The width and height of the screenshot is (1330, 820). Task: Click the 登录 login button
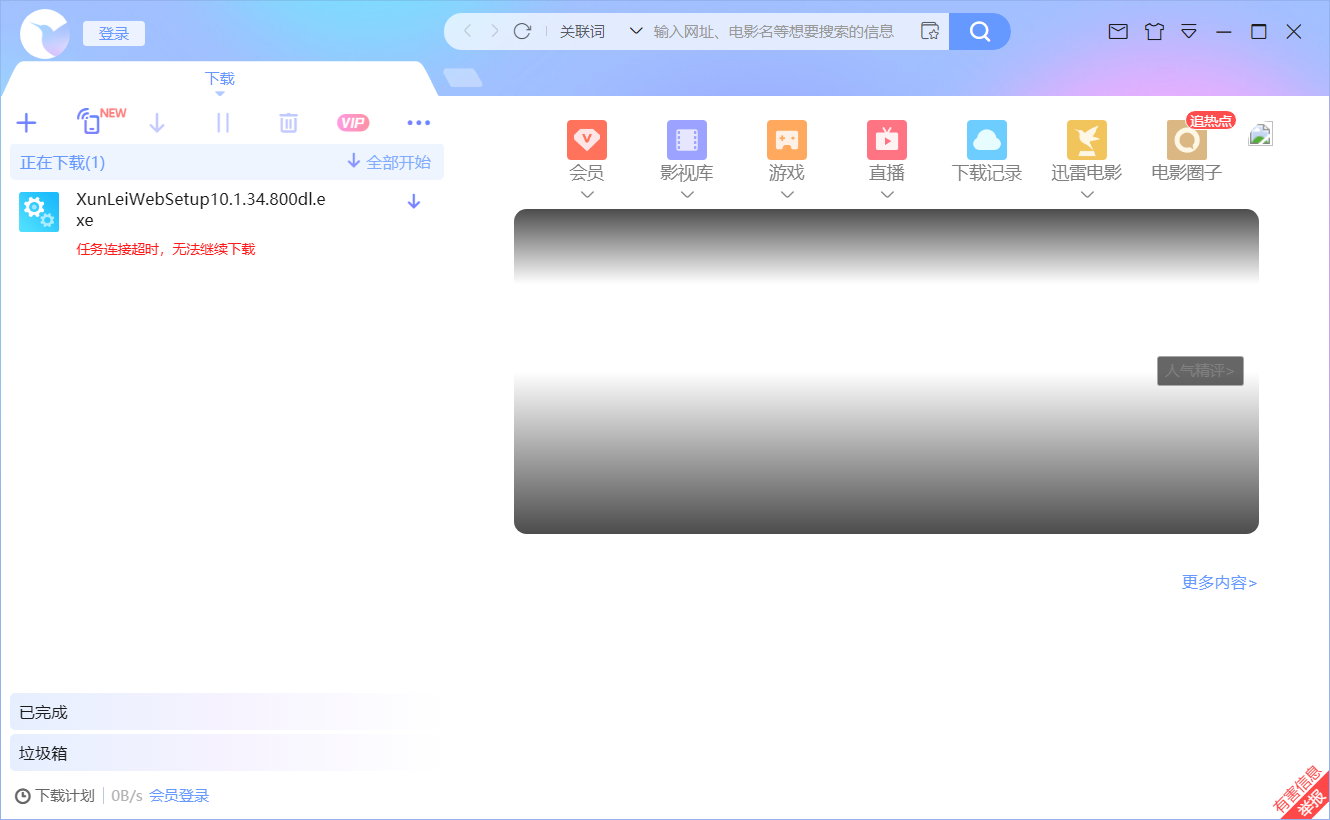[x=113, y=32]
